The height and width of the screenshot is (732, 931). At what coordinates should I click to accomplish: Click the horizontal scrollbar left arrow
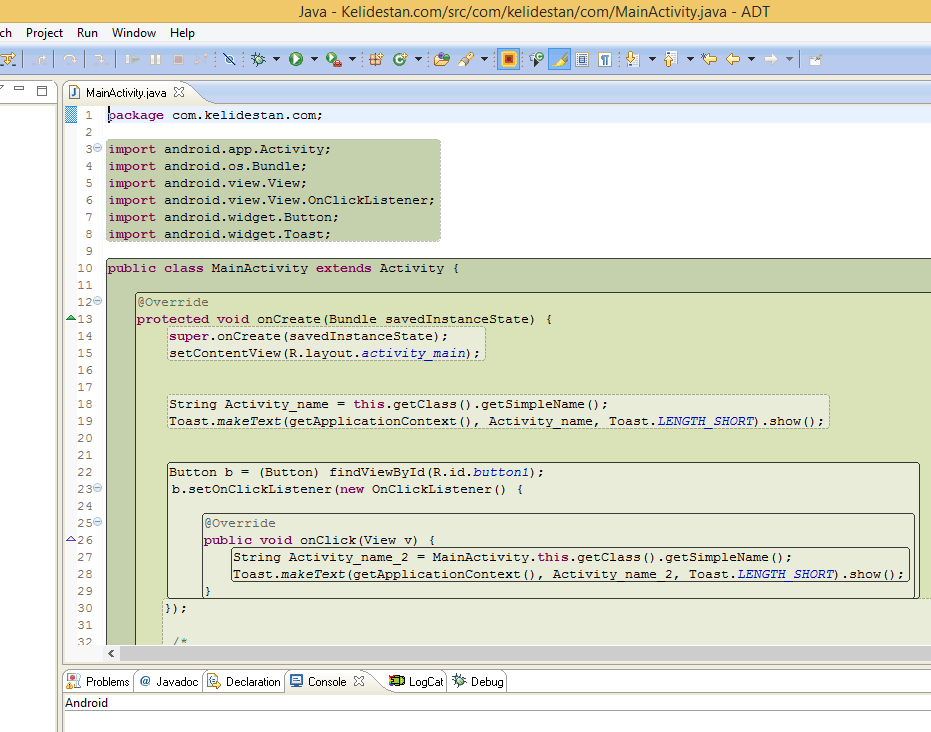coord(112,654)
